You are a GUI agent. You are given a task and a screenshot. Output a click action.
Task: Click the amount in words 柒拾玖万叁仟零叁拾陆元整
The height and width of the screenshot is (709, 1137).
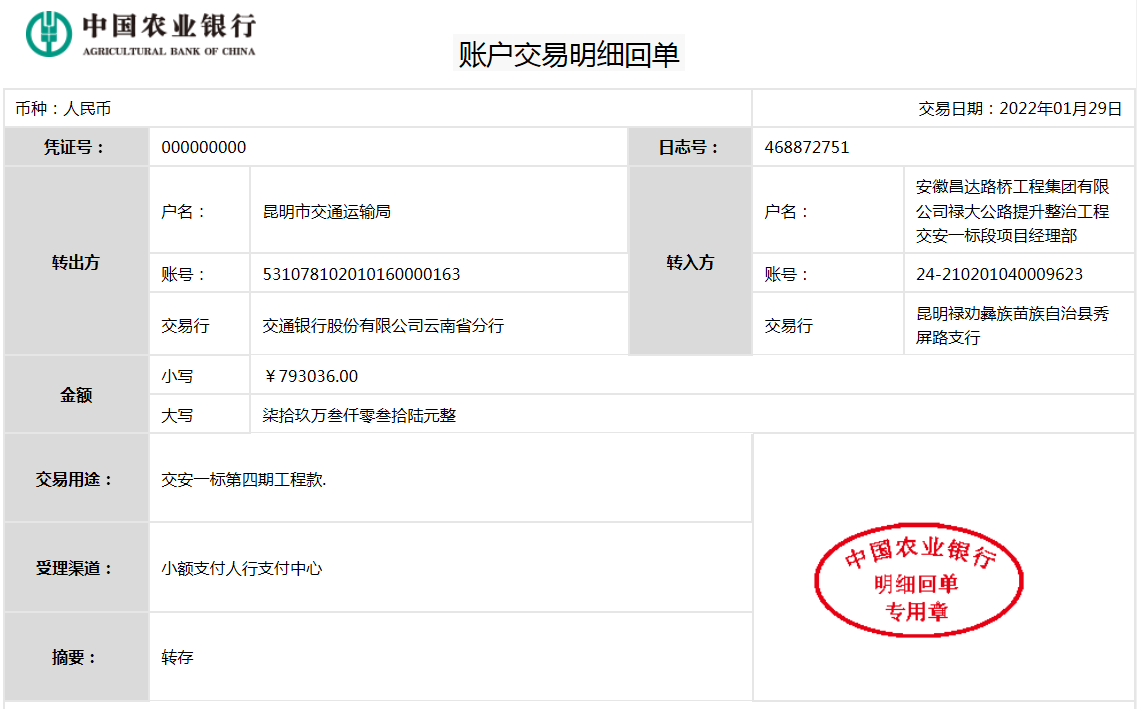(359, 415)
